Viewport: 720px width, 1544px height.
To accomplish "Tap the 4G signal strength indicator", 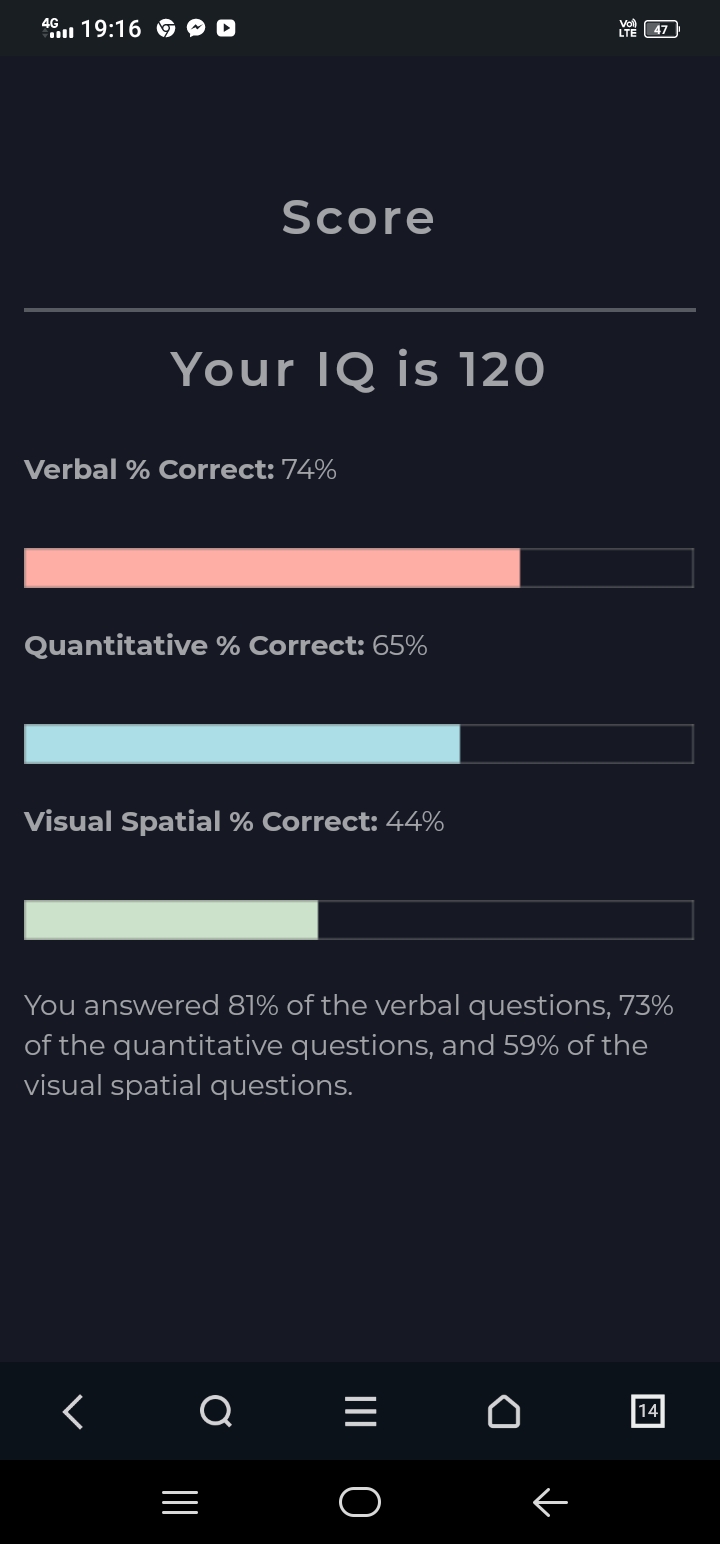I will [x=58, y=28].
